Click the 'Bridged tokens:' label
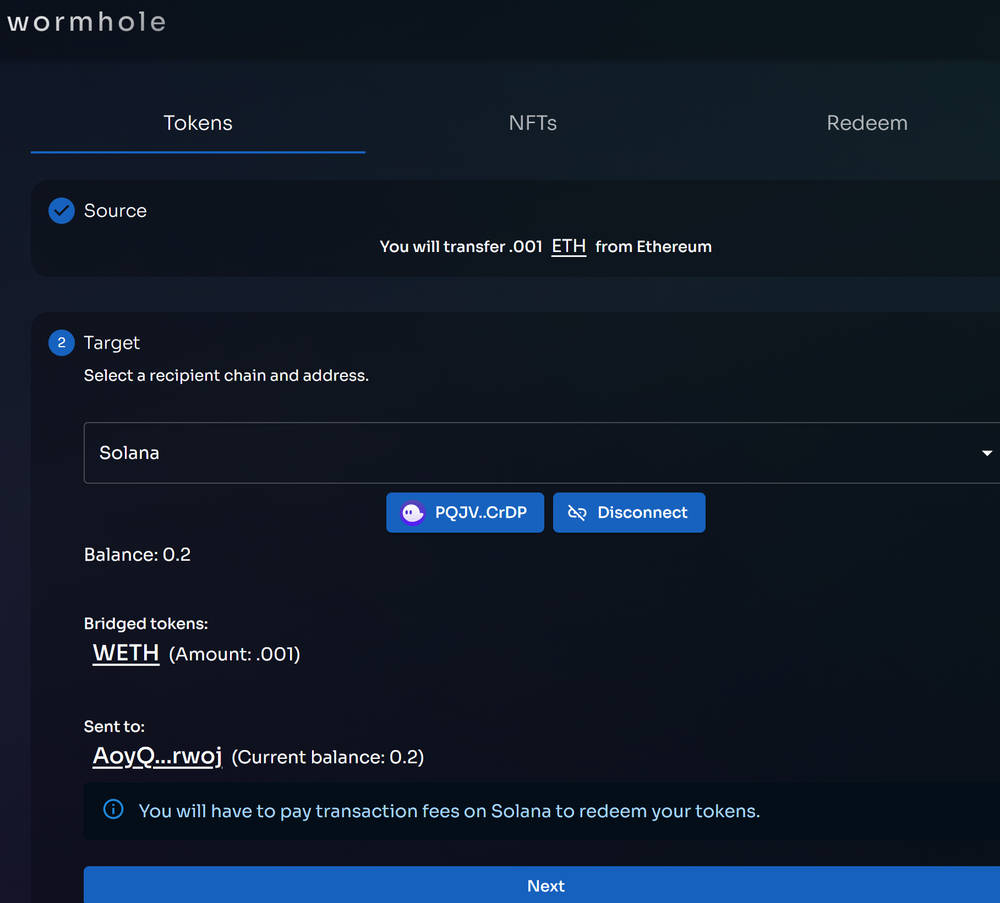 (x=146, y=624)
